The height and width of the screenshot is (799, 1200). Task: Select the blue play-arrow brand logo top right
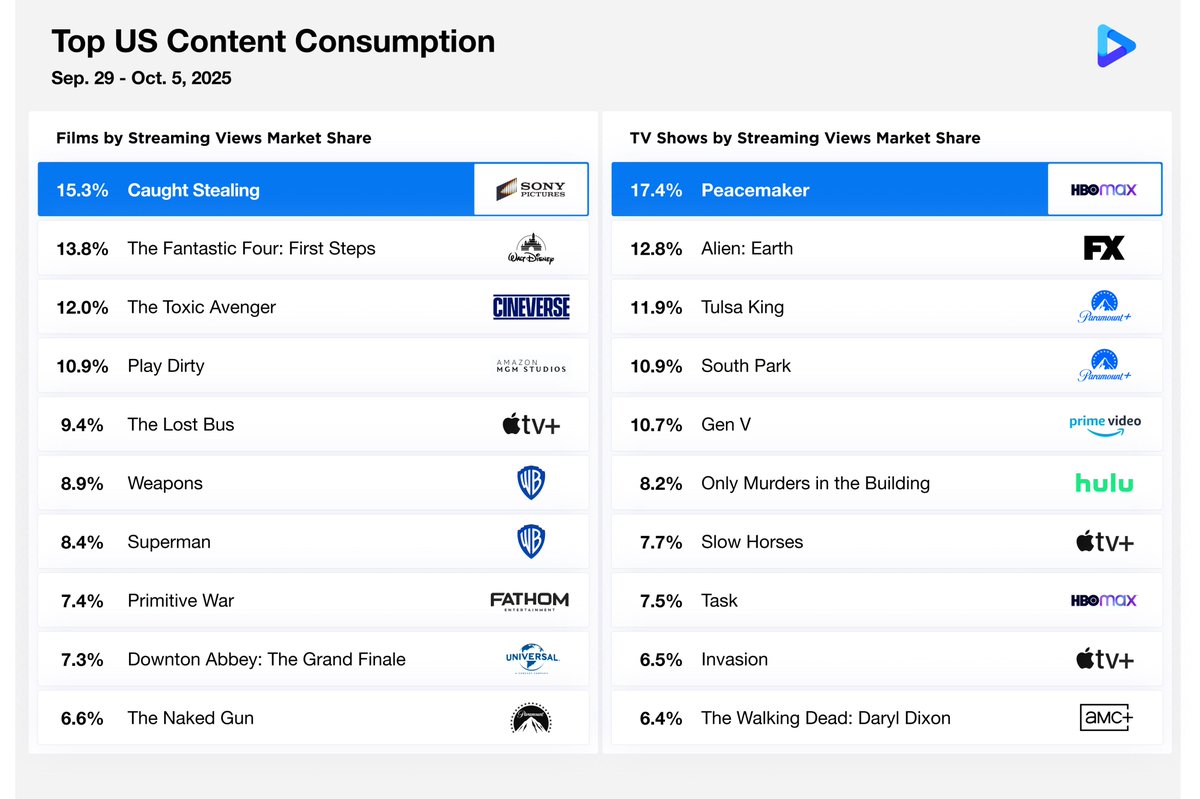coord(1116,45)
